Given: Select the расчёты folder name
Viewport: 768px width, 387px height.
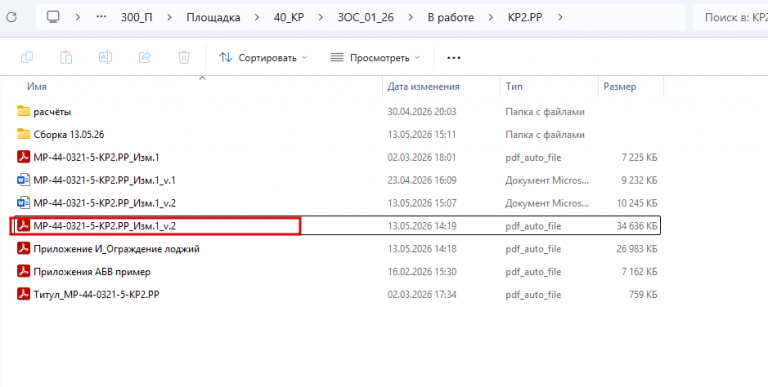Looking at the screenshot, I should click(x=52, y=112).
